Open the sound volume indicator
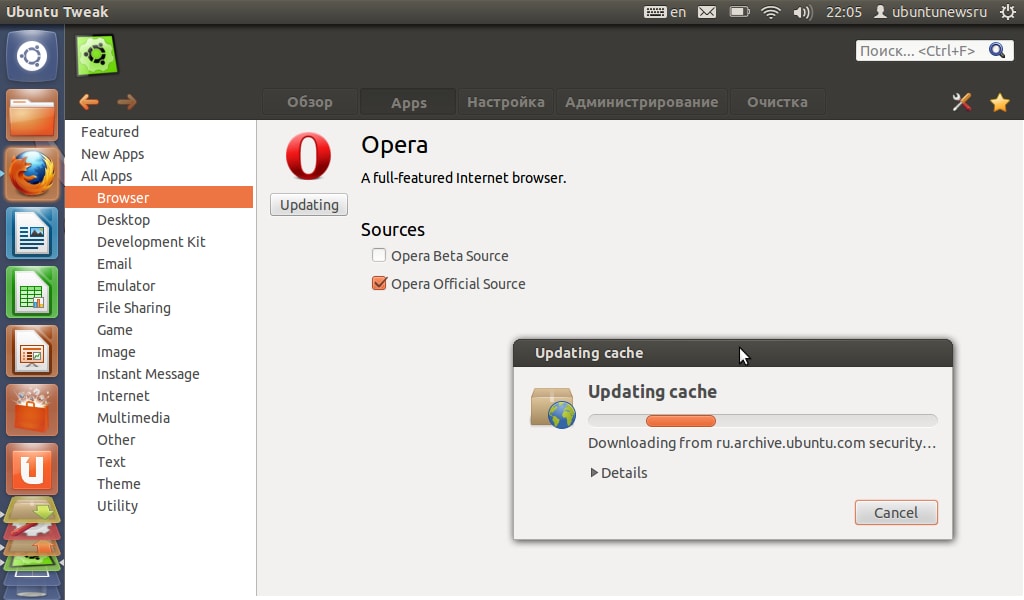This screenshot has width=1024, height=600. (x=803, y=12)
